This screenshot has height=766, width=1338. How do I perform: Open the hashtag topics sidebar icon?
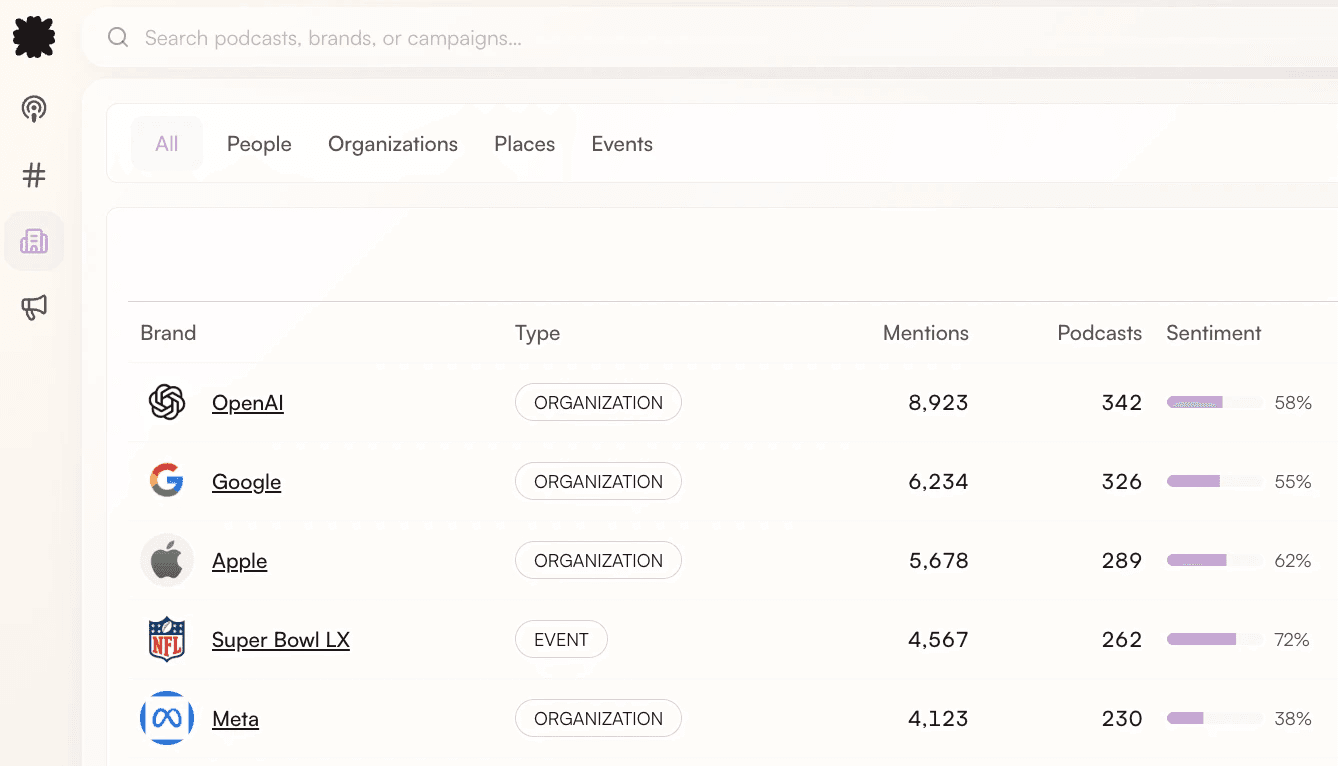click(34, 176)
